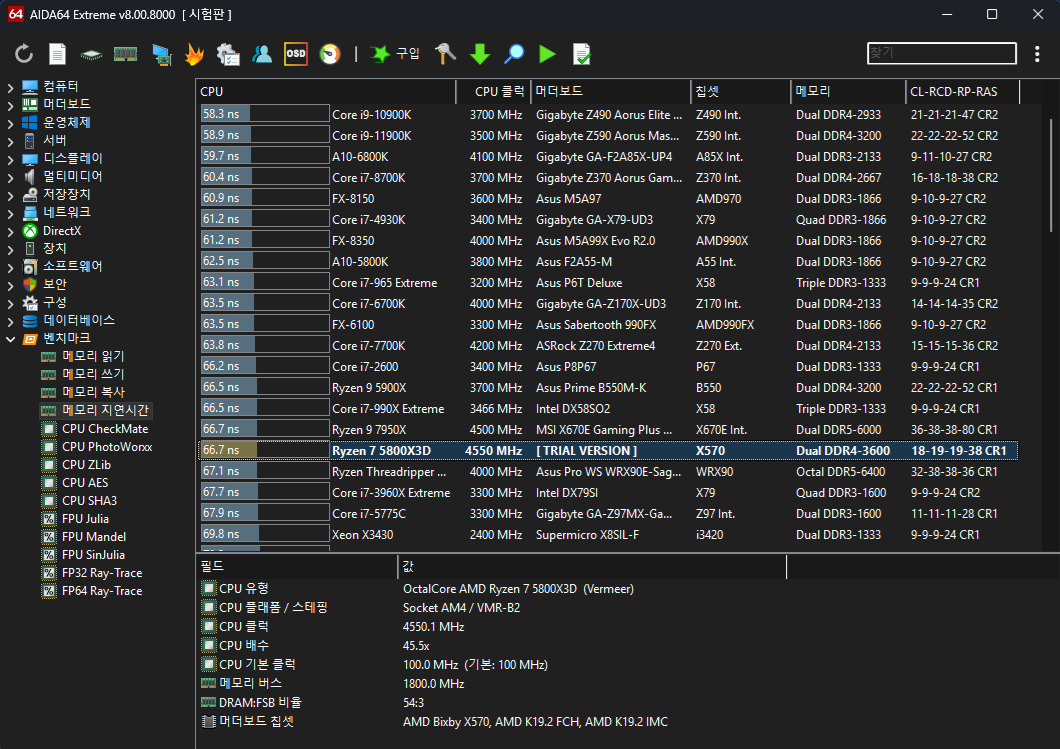Sort by the 메모리 column header
Screen dimensions: 1060x749
848,91
